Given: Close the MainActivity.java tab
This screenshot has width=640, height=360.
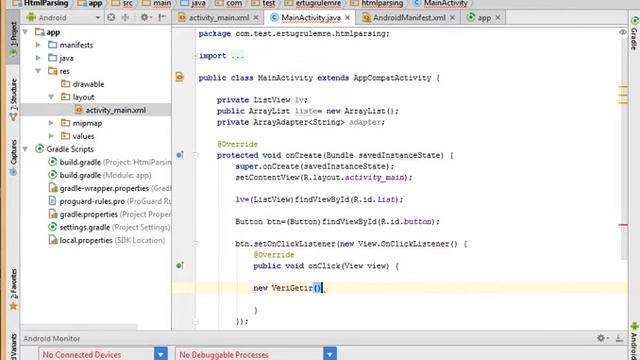Looking at the screenshot, I should [x=347, y=18].
